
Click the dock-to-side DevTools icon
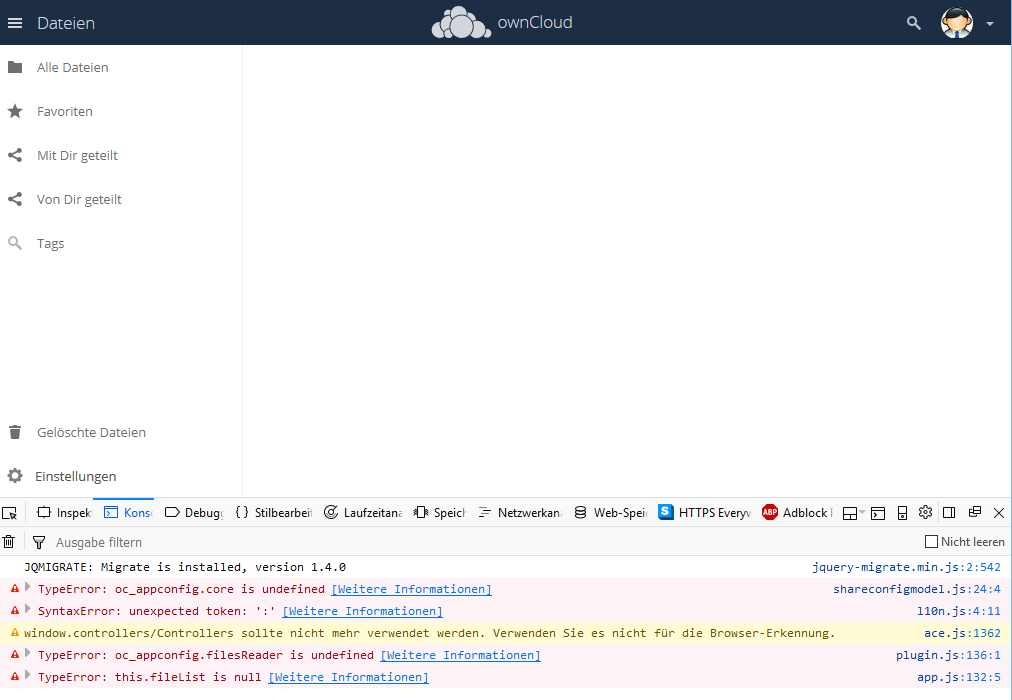[x=949, y=512]
